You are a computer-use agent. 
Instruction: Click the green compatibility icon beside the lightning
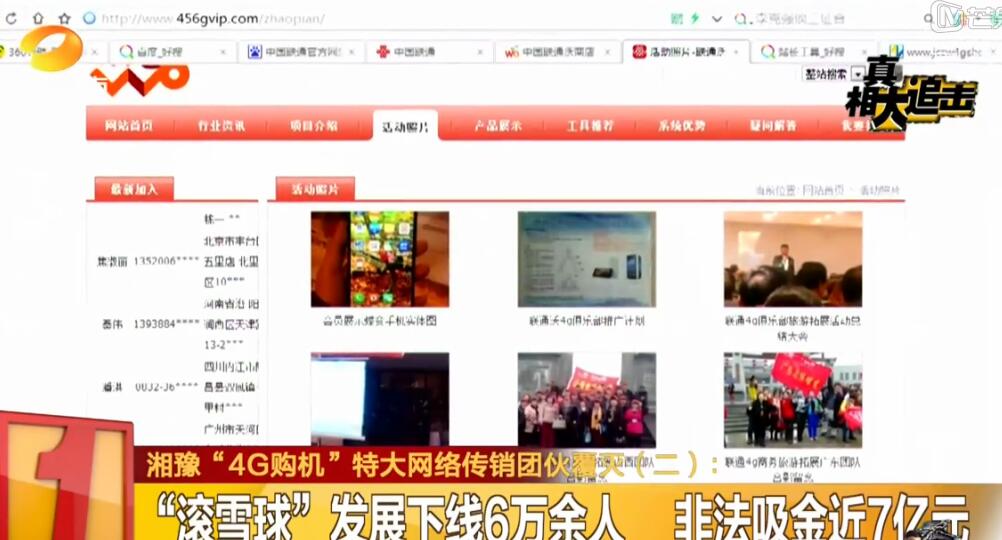click(677, 19)
